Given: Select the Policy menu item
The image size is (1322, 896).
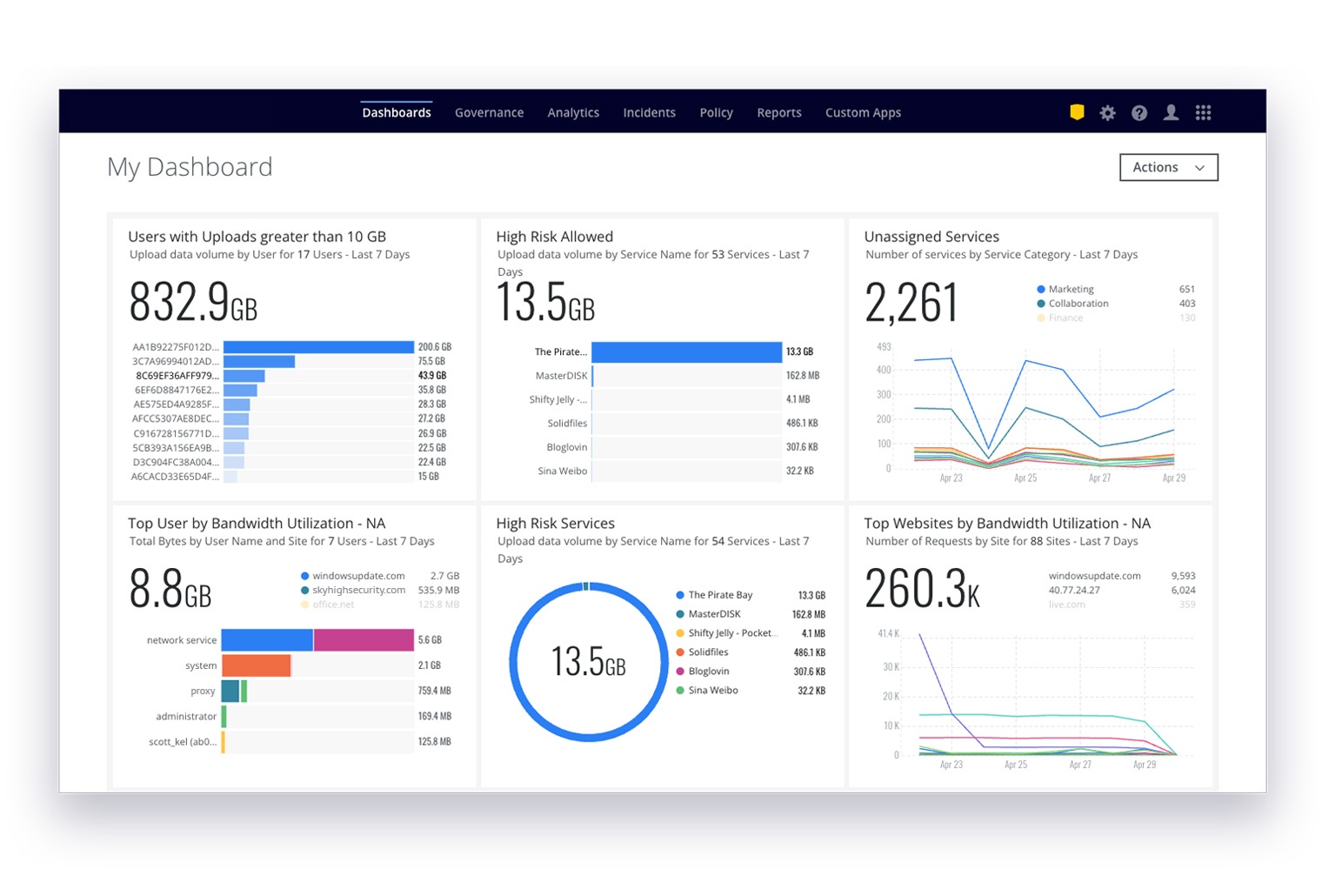Looking at the screenshot, I should pos(716,113).
